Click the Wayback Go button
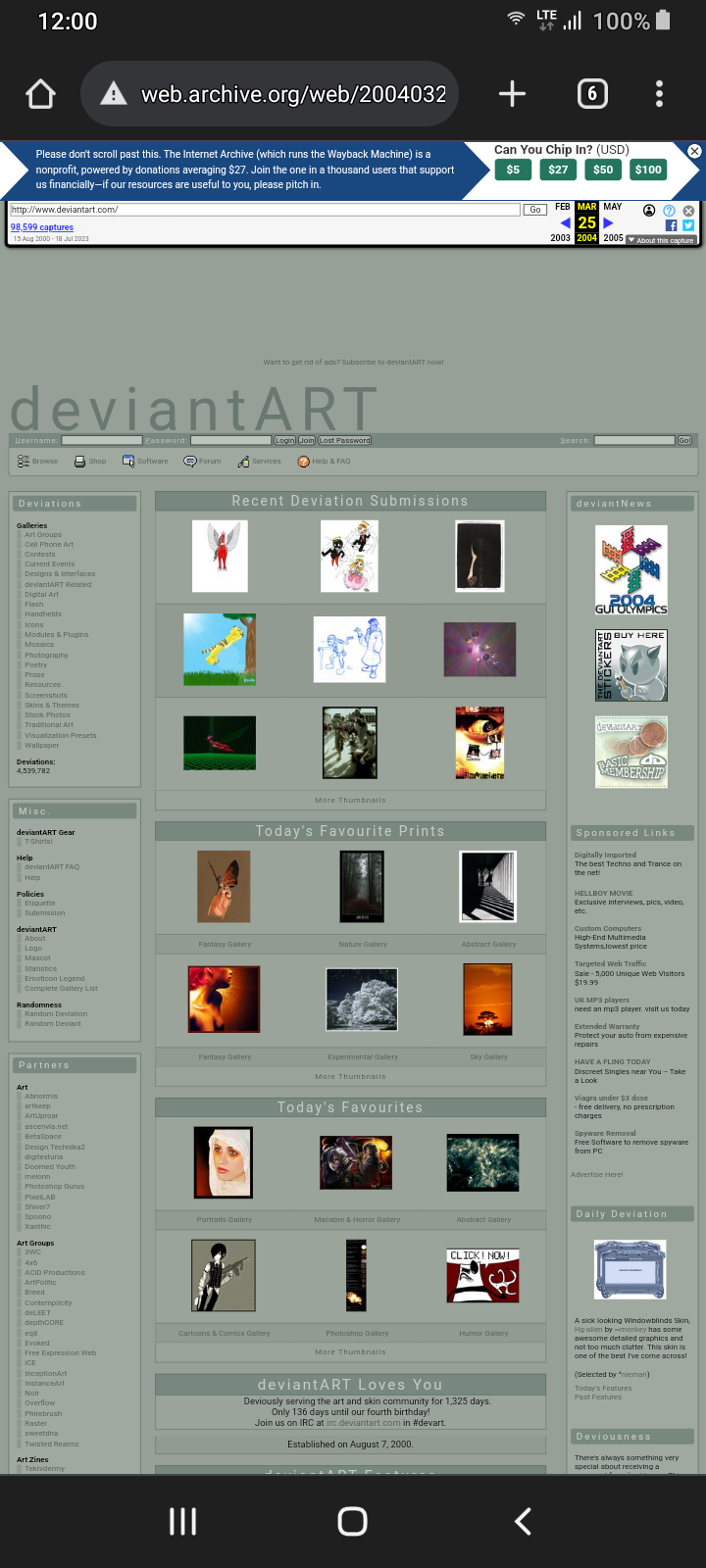This screenshot has height=1568, width=706. point(535,210)
